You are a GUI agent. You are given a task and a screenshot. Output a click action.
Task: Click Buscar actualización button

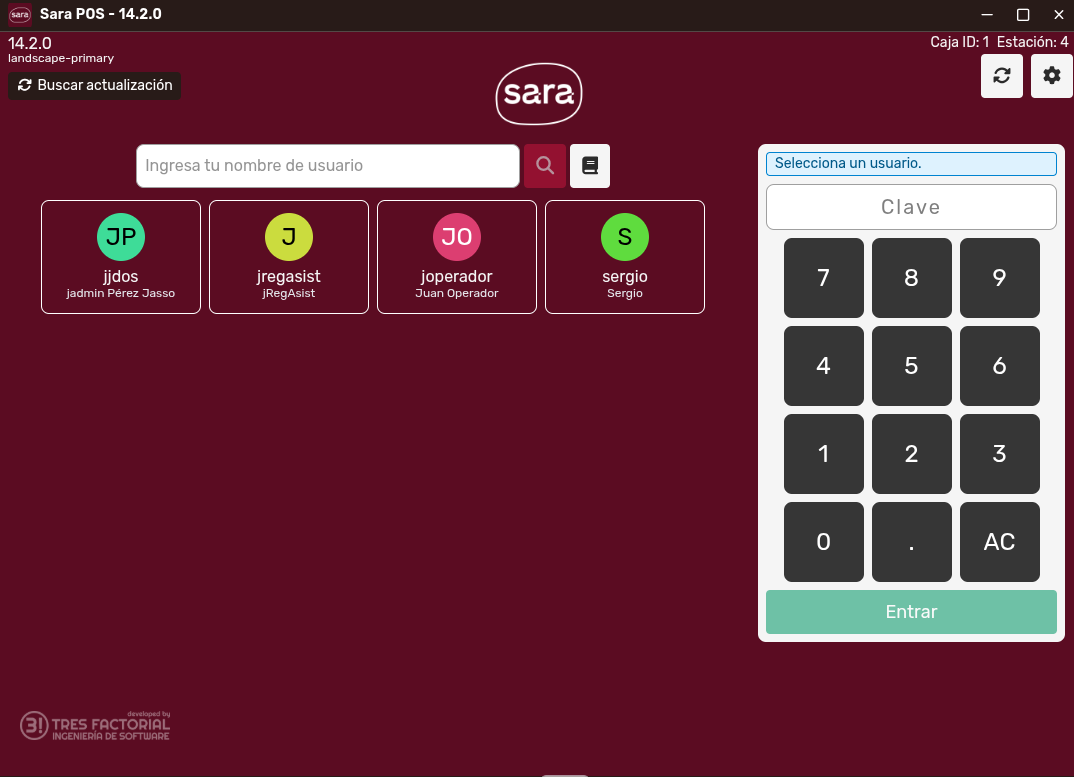95,86
